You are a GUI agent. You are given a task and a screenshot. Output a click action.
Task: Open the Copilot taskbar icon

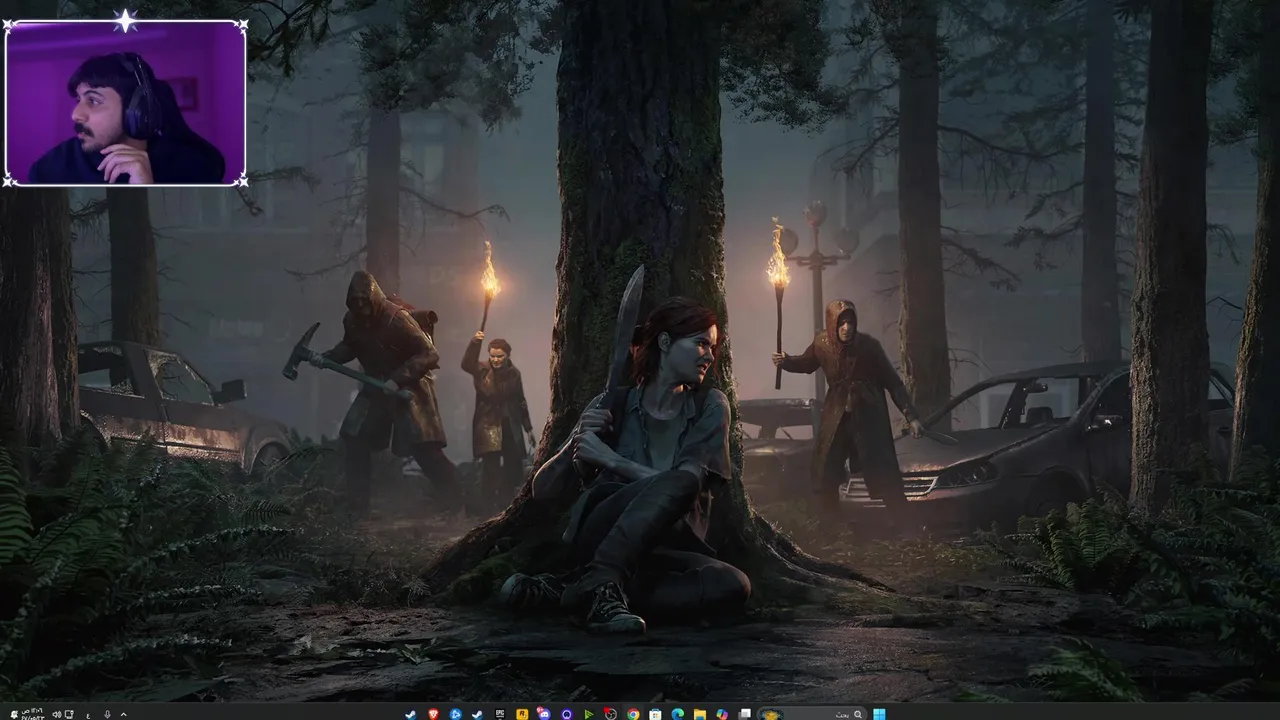722,714
